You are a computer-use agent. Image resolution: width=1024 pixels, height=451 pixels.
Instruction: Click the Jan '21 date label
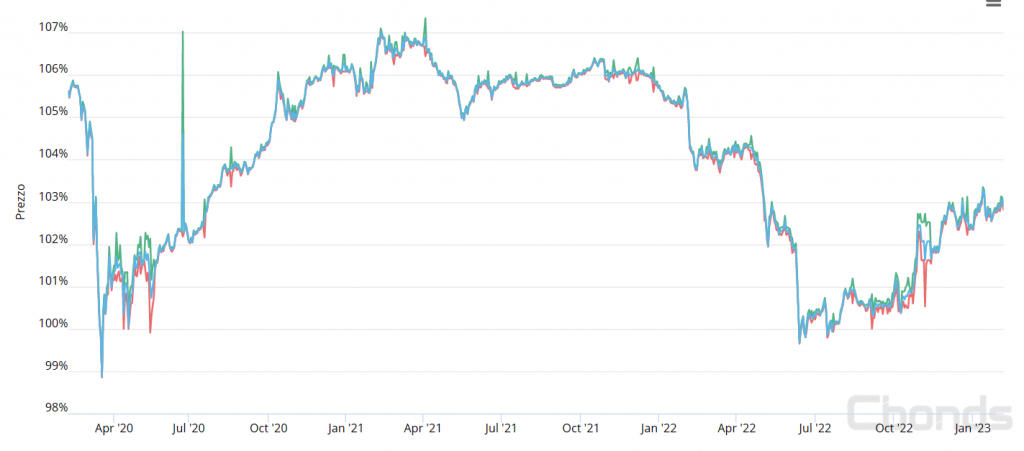345,428
